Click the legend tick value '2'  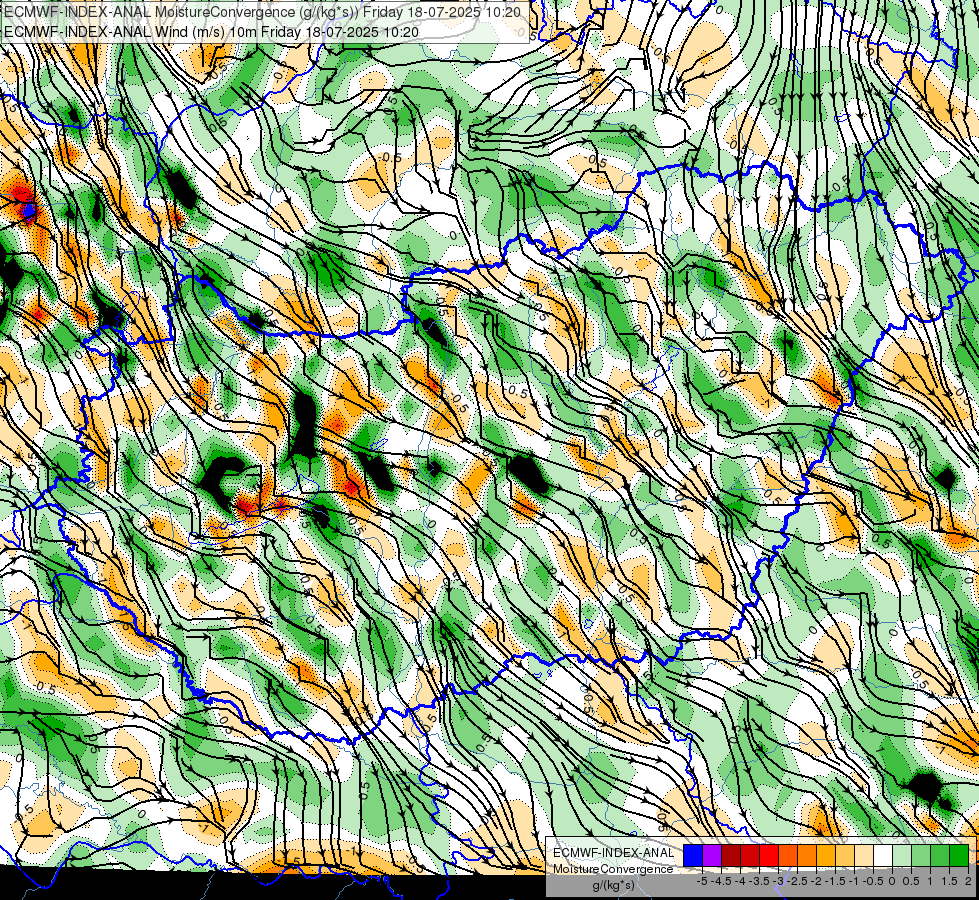coord(968,881)
